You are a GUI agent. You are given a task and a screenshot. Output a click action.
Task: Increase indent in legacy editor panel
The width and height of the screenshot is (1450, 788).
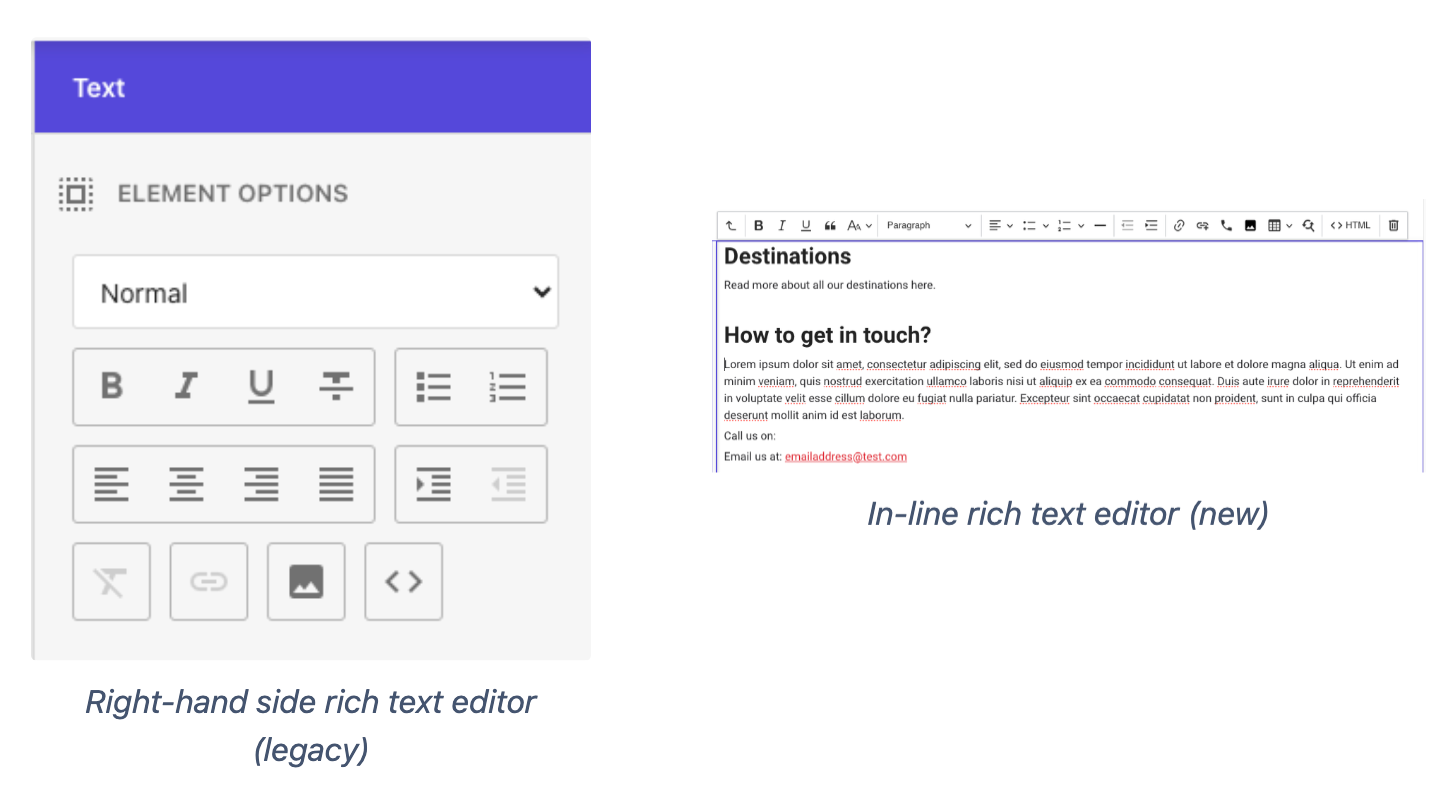click(434, 484)
